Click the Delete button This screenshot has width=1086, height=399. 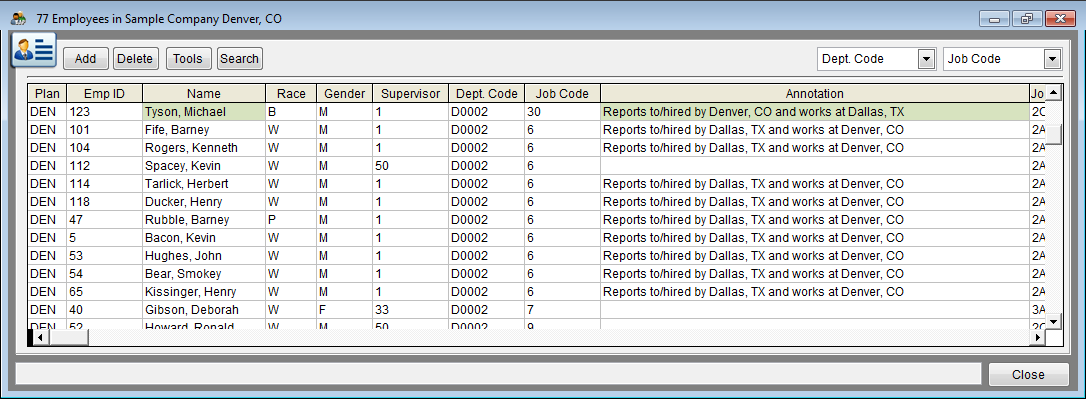tap(135, 59)
